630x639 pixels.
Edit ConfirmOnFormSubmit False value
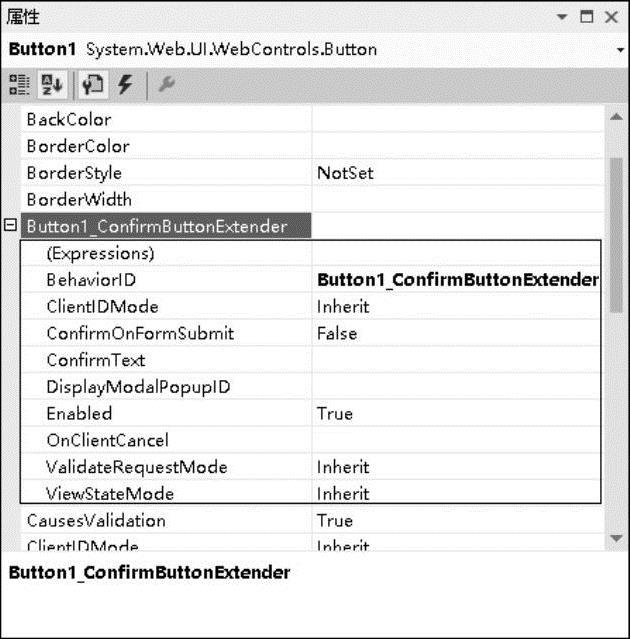point(456,333)
